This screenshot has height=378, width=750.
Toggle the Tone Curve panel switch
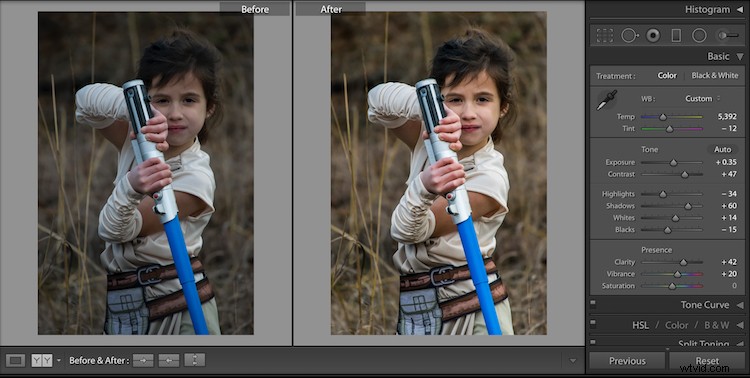click(x=593, y=302)
